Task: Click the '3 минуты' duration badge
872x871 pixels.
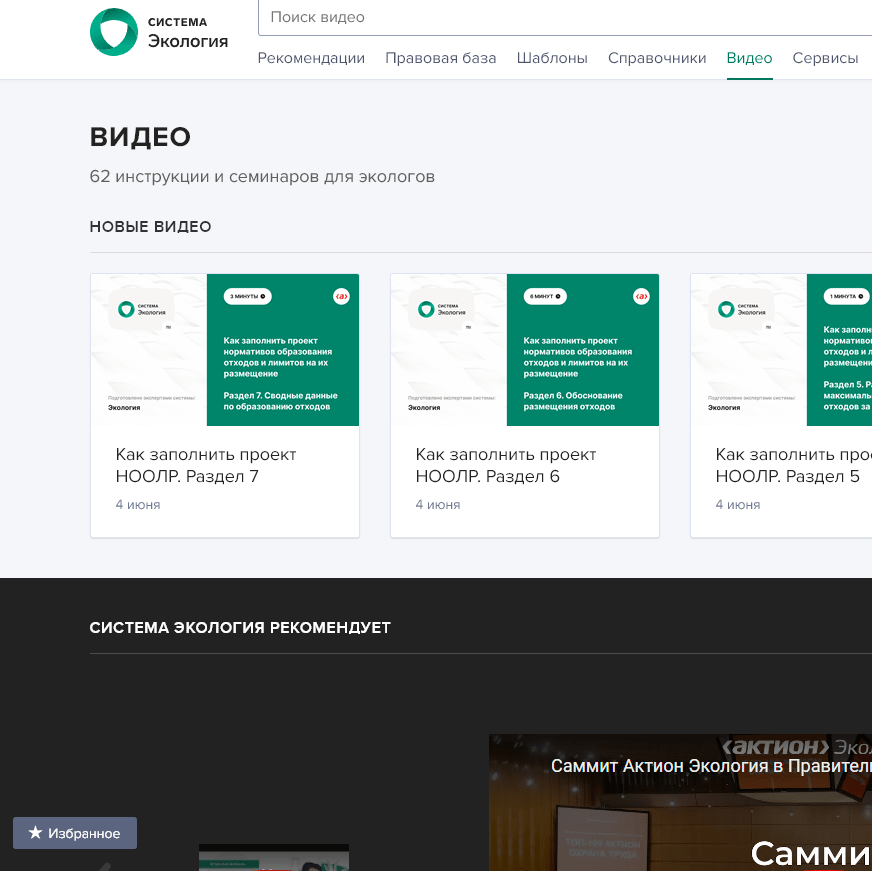Action: (x=247, y=296)
